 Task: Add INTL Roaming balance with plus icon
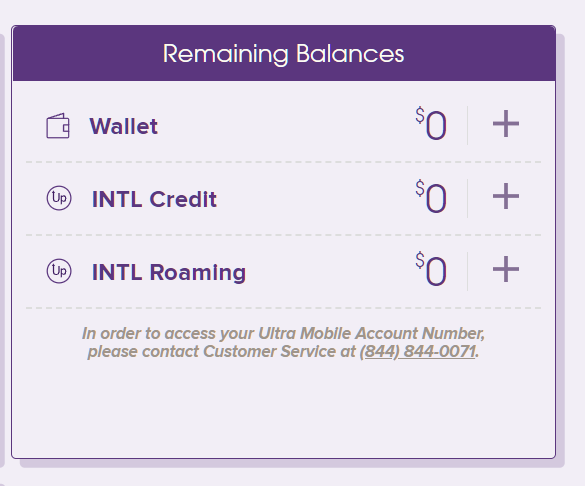coord(506,269)
